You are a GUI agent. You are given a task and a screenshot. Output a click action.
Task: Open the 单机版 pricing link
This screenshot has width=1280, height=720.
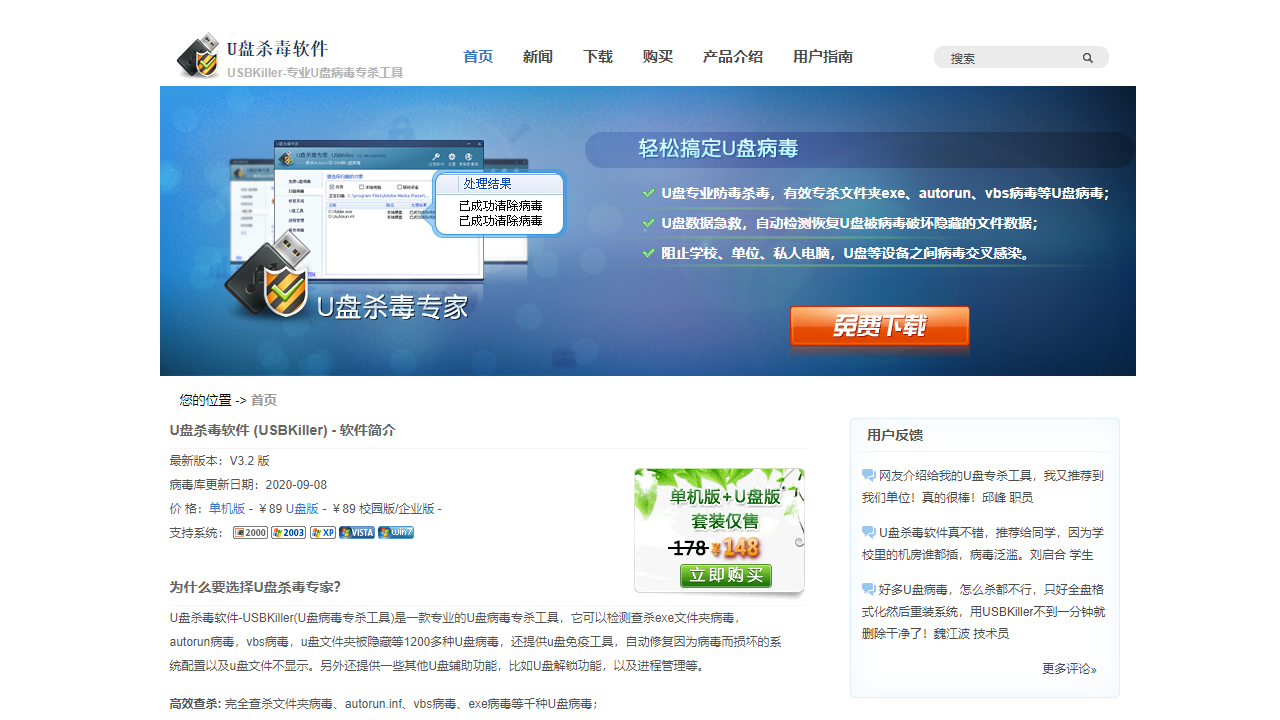point(229,508)
